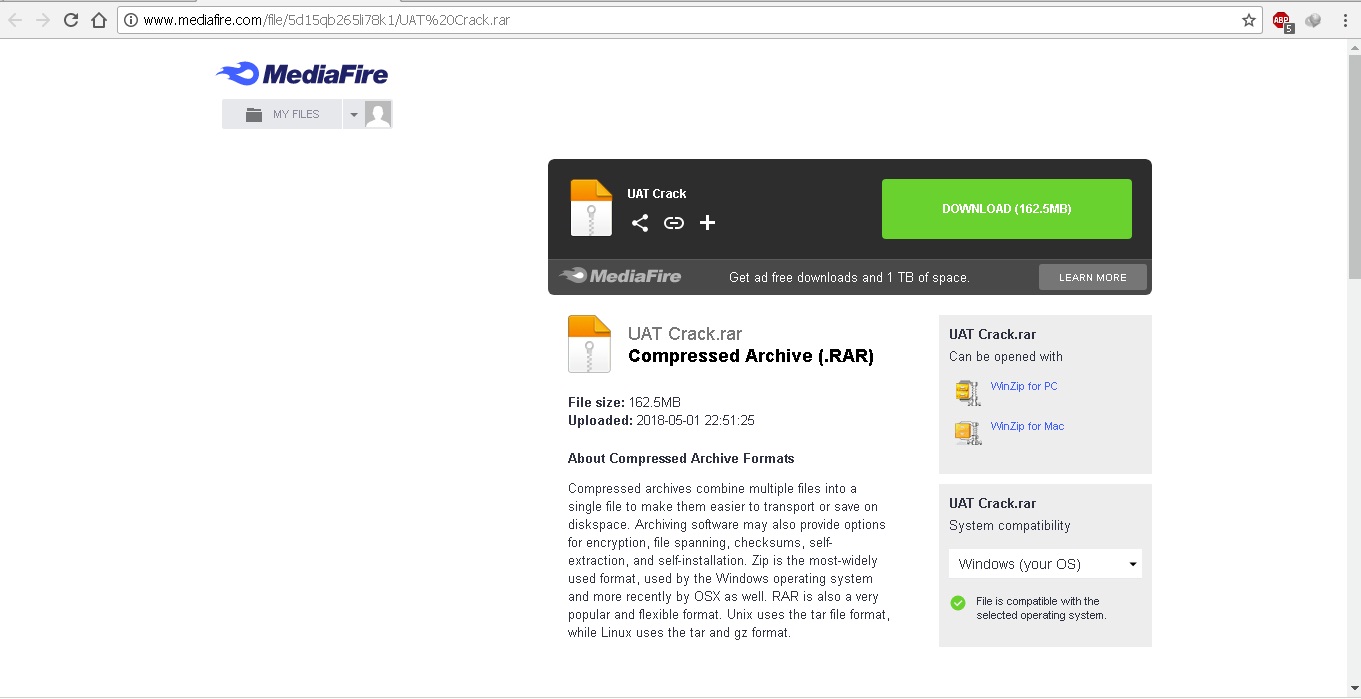
Task: Click the browser forward arrow
Action: pos(43,20)
